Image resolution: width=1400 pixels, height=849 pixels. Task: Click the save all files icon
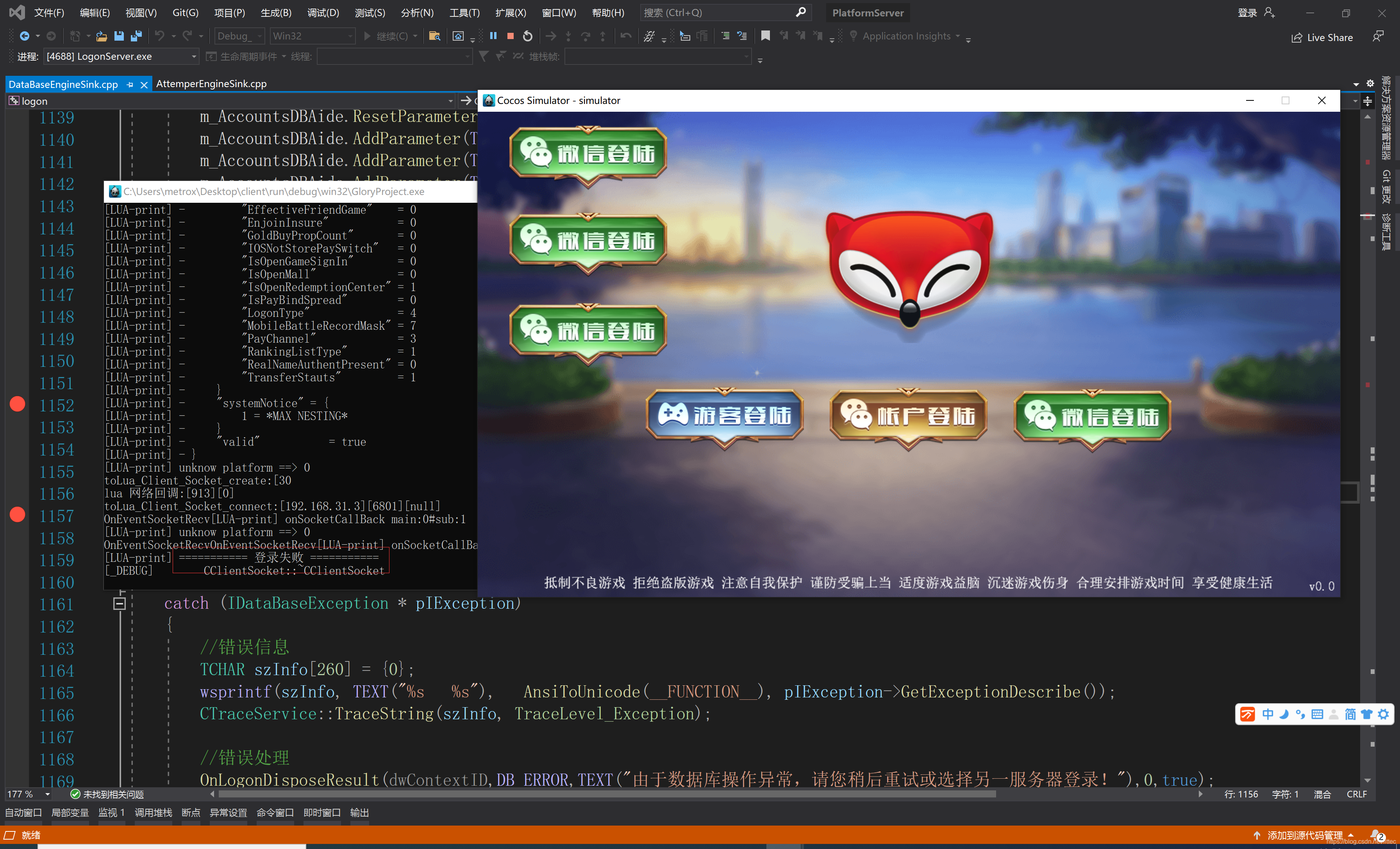[x=136, y=36]
